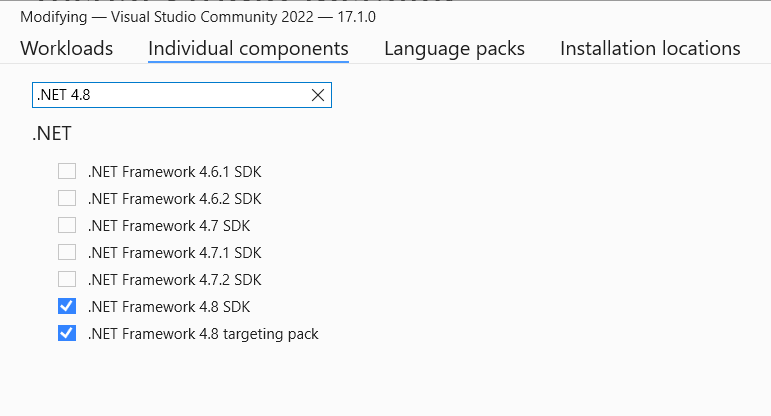Click the .NET Framework 4.8 targeting pack label
The image size is (771, 416).
pos(203,333)
